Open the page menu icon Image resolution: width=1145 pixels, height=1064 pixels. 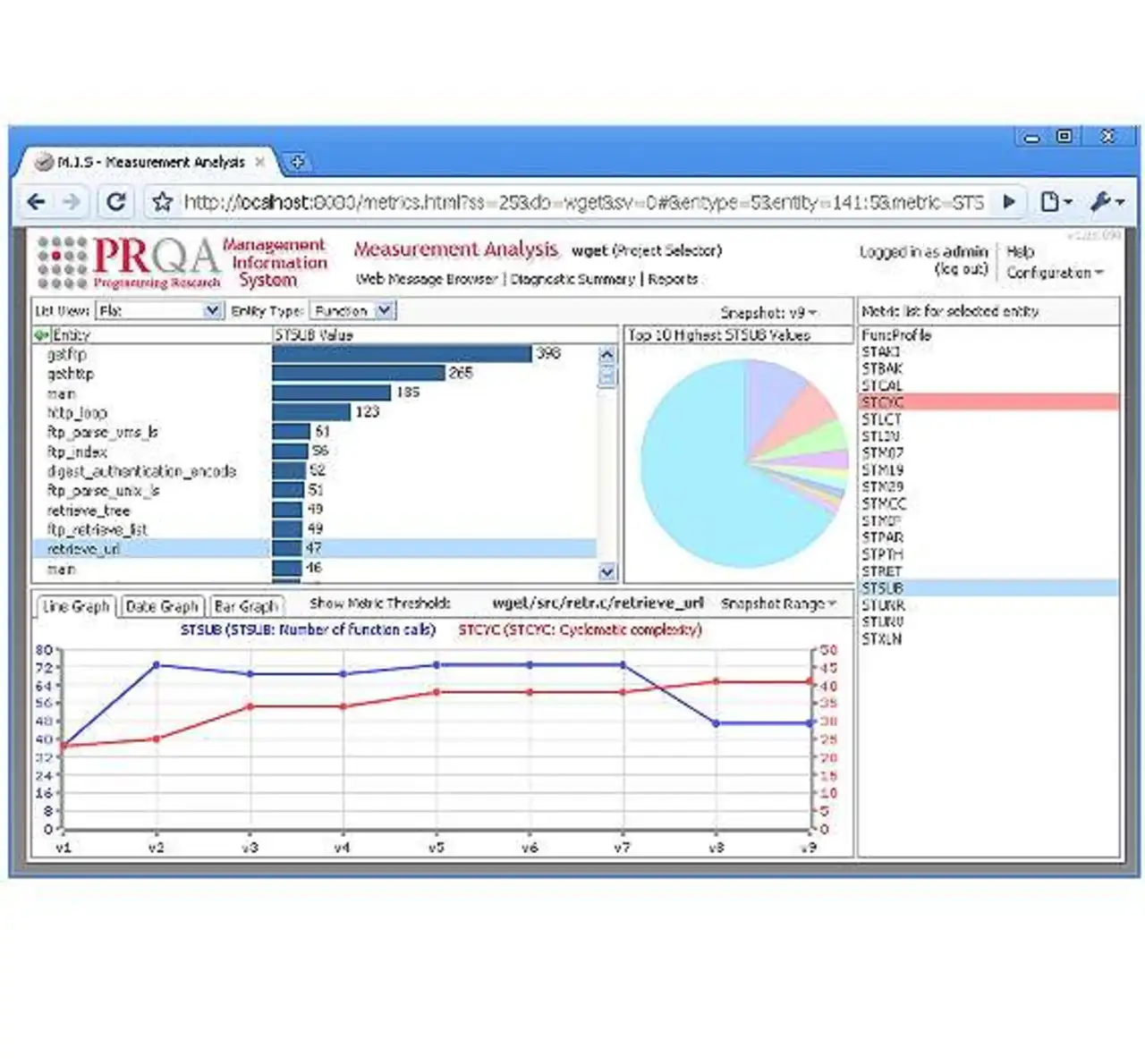(1055, 202)
